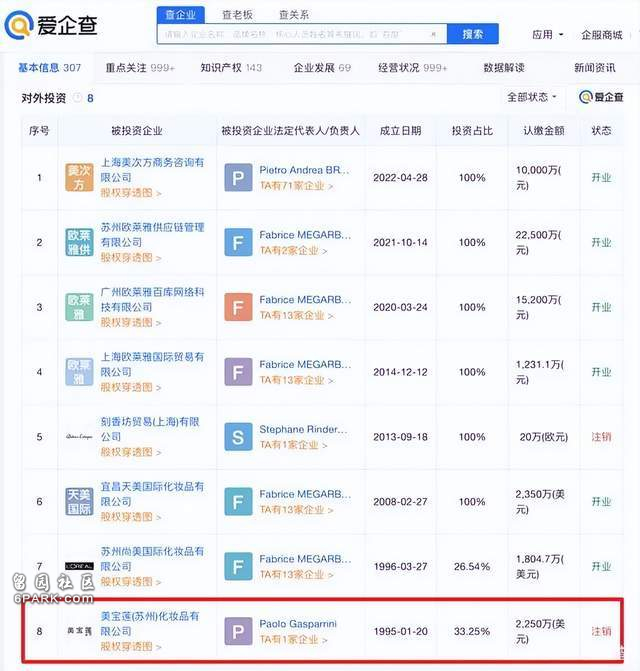Expand 股权穿透图 for 苏州尚美国际化妆品
640x671 pixels.
tap(131, 582)
